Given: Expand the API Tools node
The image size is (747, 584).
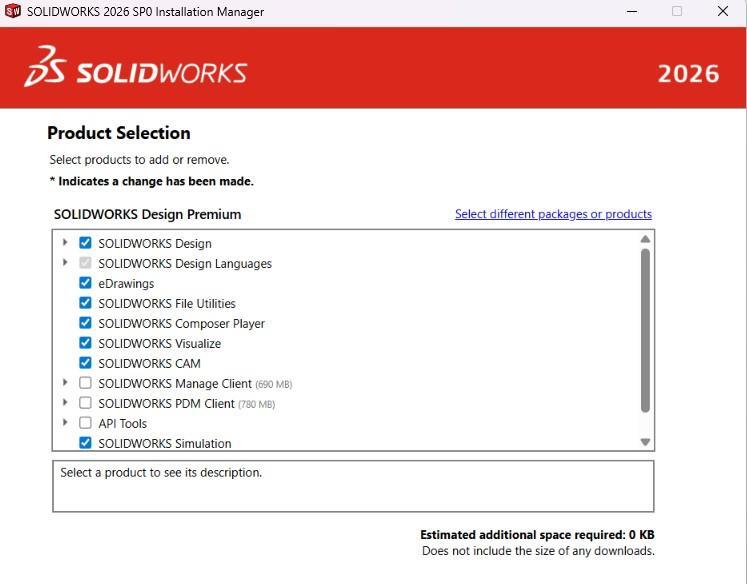Looking at the screenshot, I should point(65,423).
